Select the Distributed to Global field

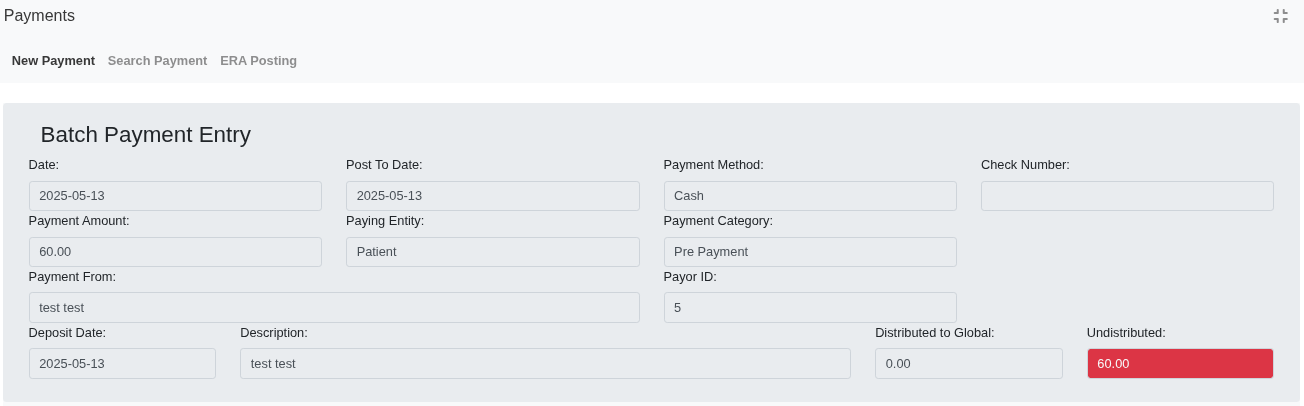click(x=968, y=363)
